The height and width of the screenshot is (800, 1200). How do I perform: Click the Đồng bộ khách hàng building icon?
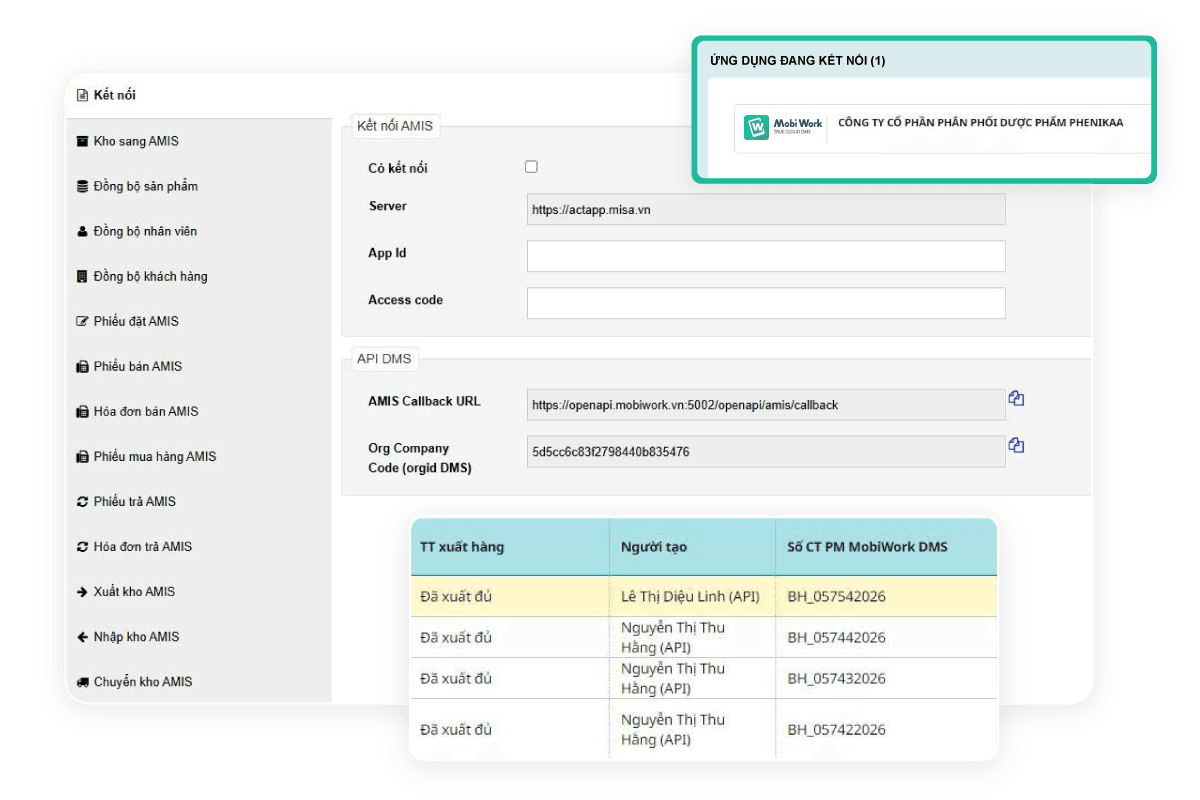82,276
